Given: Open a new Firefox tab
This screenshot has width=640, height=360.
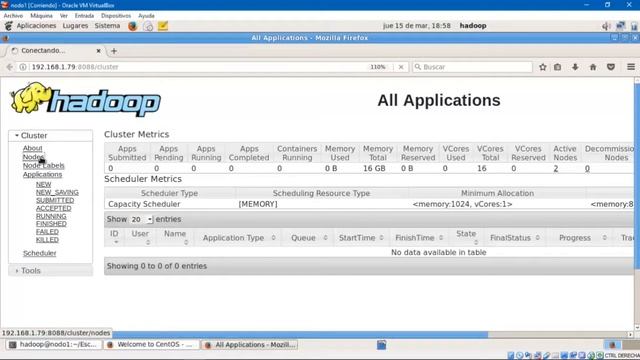Looking at the screenshot, I should (x=114, y=51).
